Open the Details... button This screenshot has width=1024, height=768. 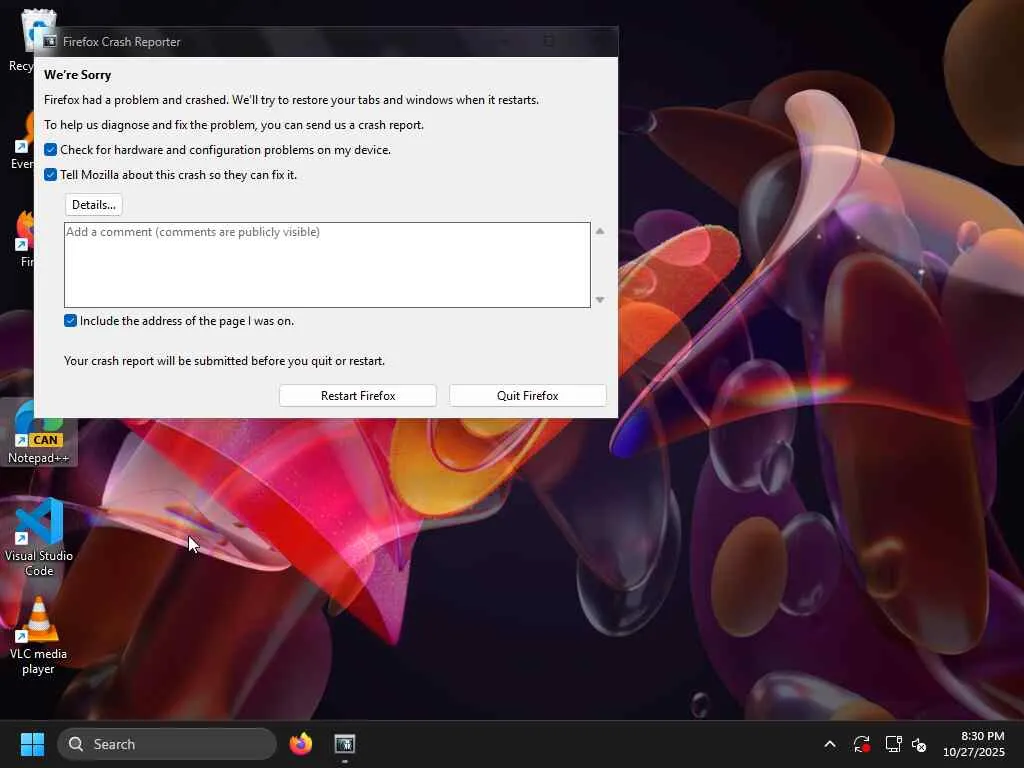click(93, 204)
